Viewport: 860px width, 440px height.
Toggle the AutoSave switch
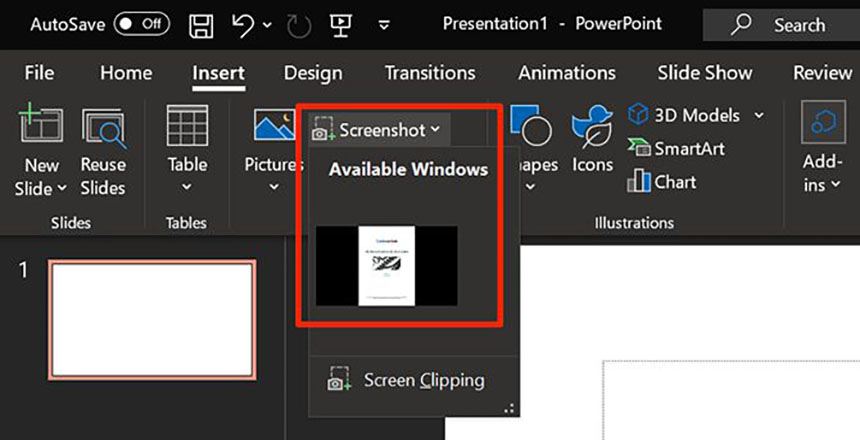pos(141,24)
